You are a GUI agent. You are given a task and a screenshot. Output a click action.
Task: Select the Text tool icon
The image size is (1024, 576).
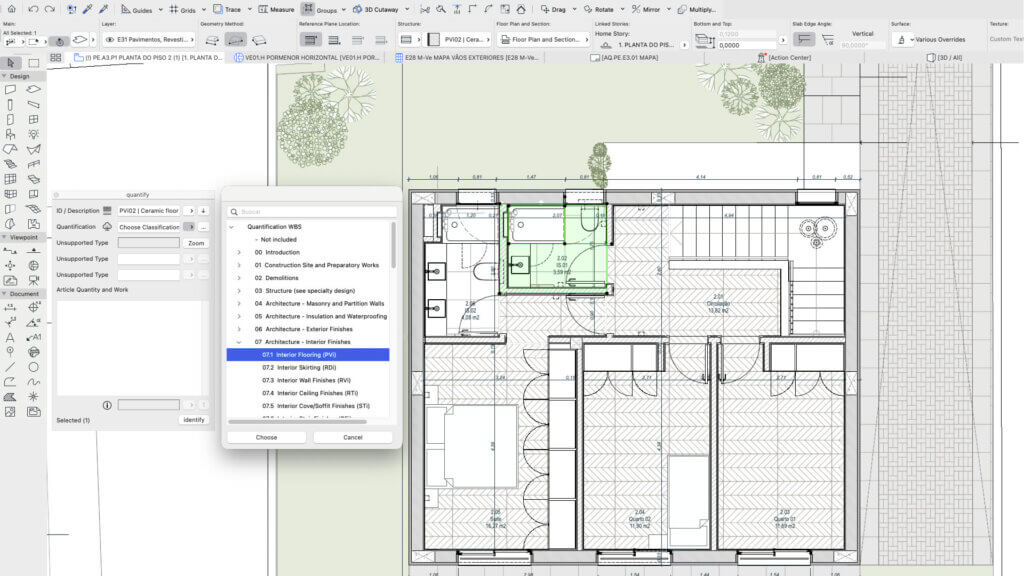pos(10,338)
